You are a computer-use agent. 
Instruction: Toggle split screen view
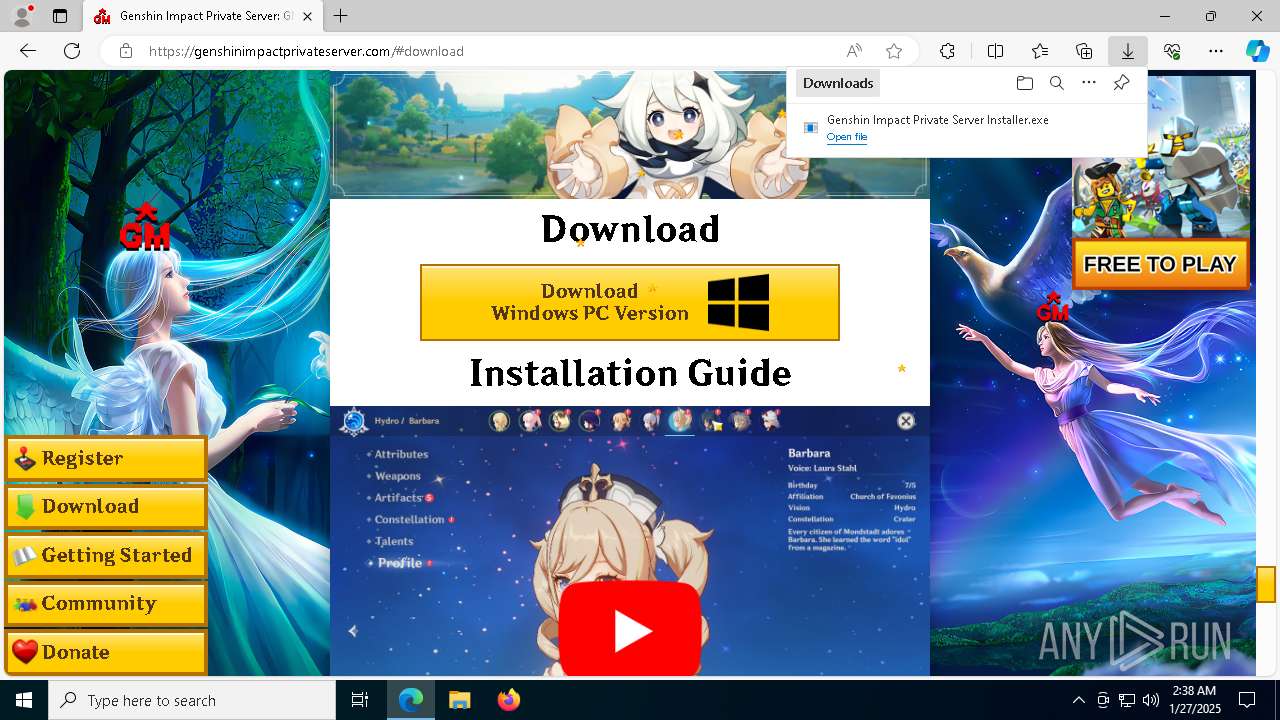pyautogui.click(x=995, y=51)
